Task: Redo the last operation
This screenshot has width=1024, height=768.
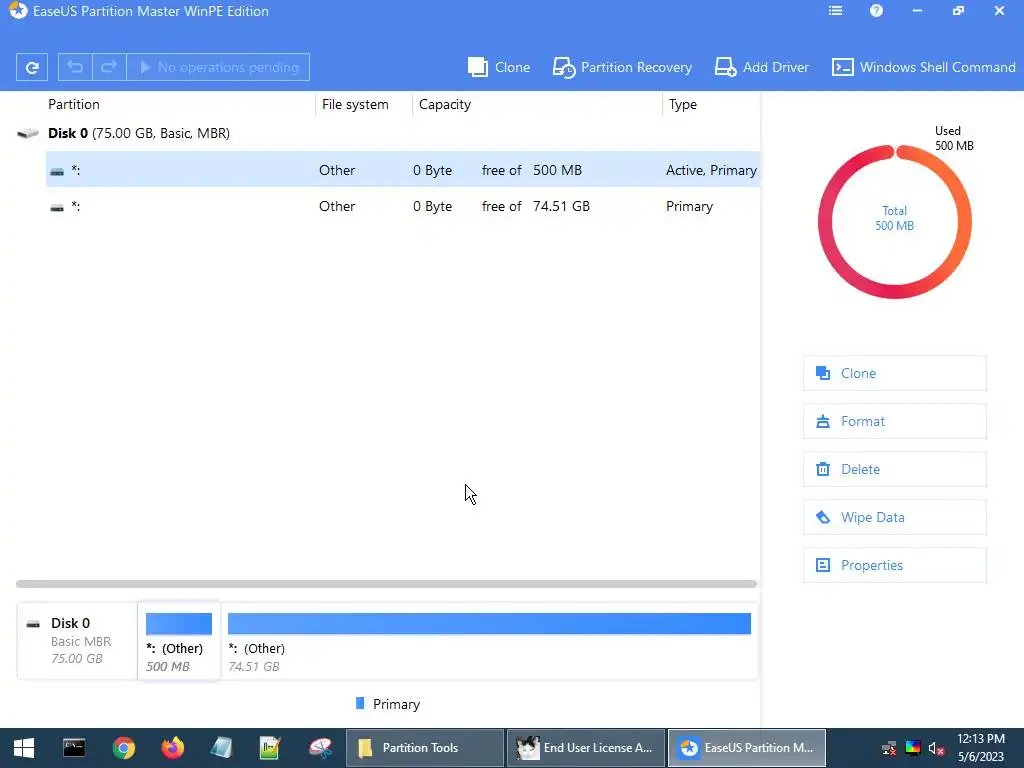Action: [x=109, y=67]
